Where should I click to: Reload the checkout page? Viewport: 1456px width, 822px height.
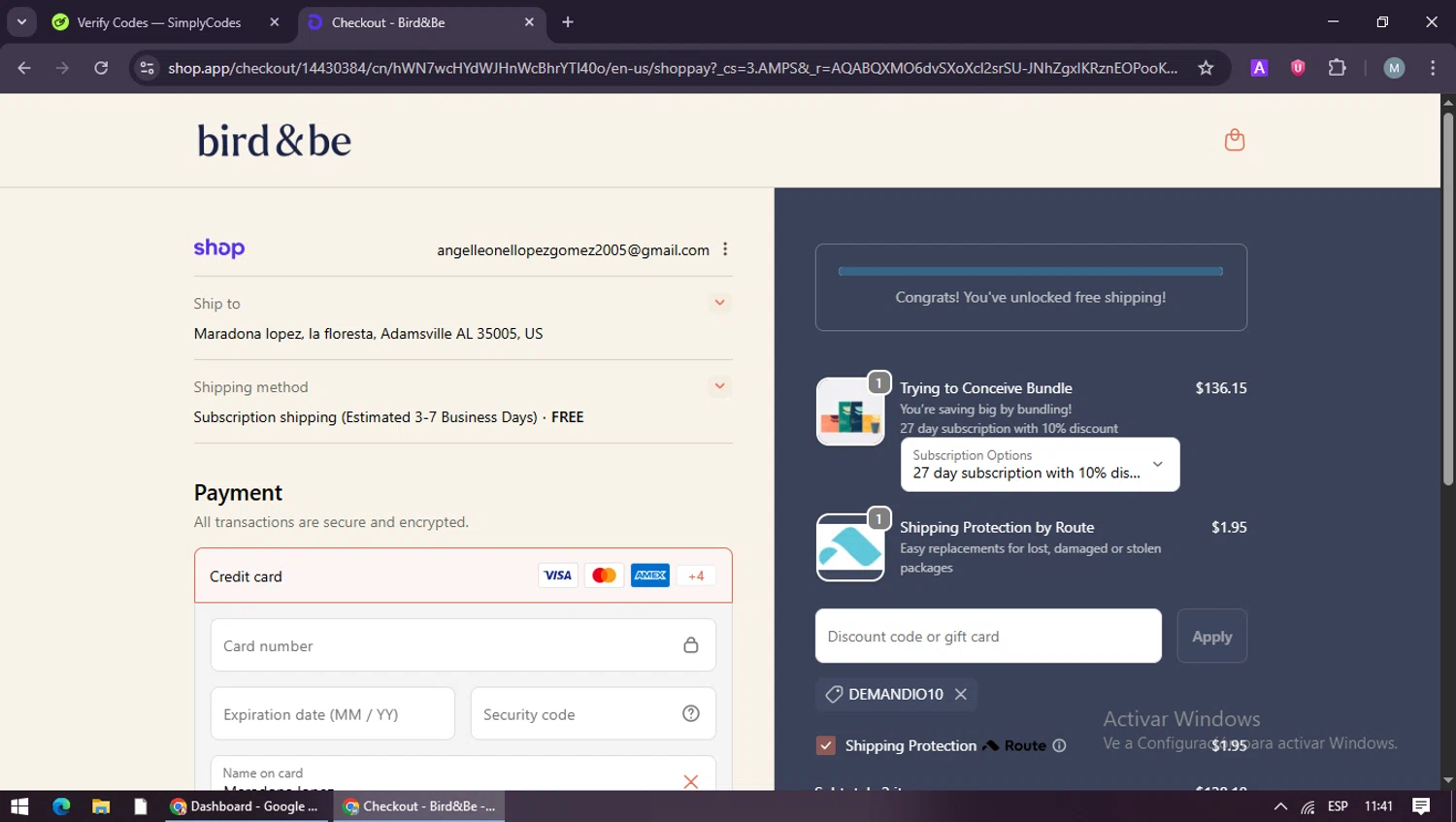point(101,68)
